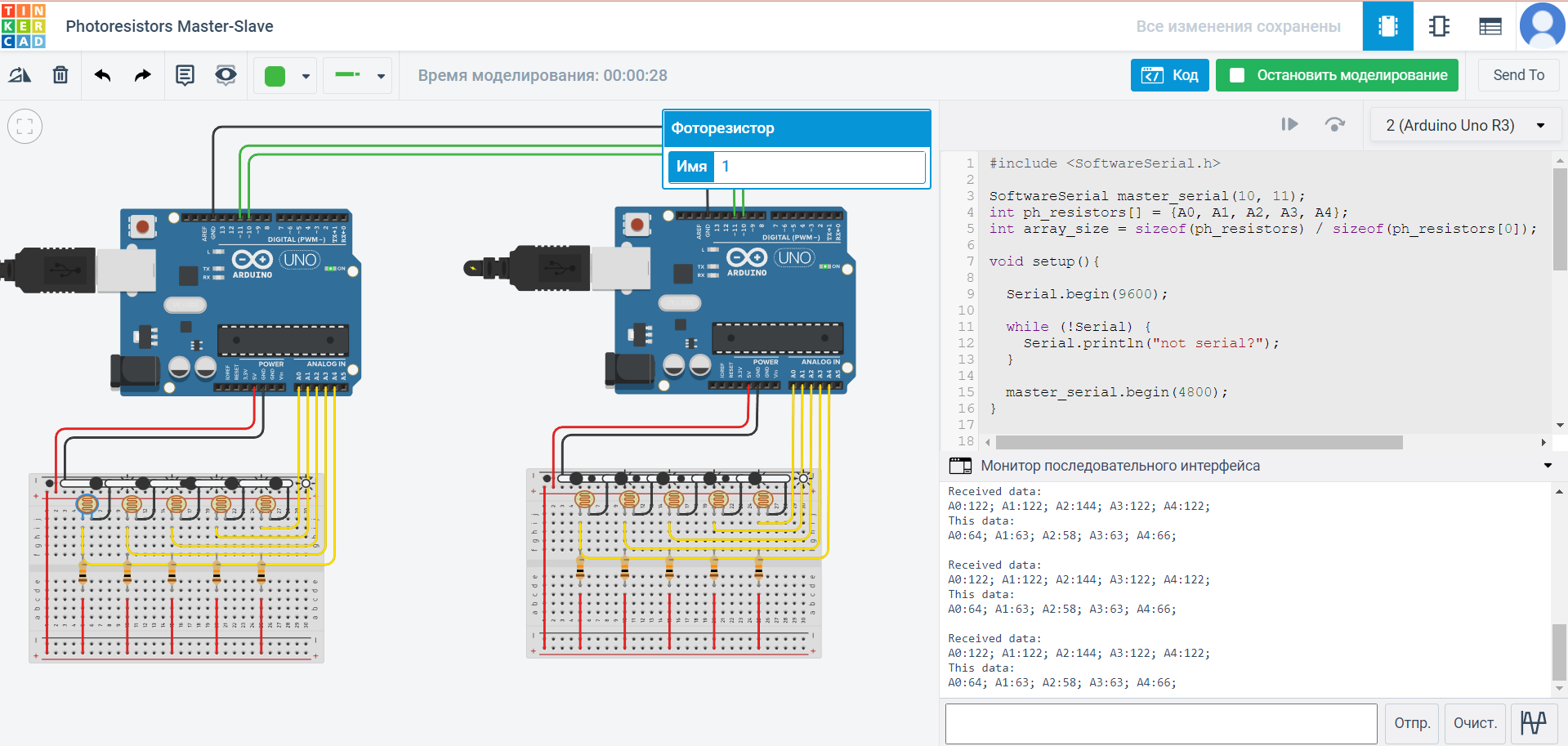The width and height of the screenshot is (1568, 746).
Task: Toggle component visibility with the eye icon
Action: 226,74
